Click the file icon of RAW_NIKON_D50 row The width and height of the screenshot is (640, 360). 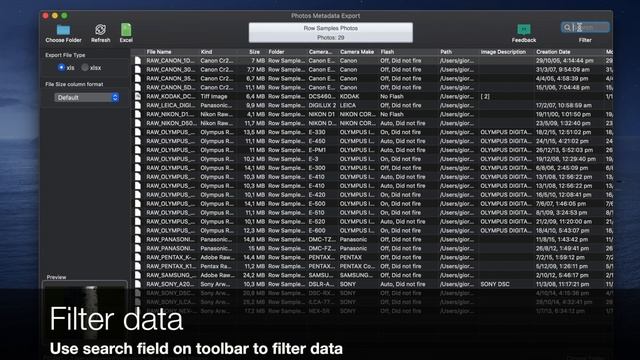(138, 123)
